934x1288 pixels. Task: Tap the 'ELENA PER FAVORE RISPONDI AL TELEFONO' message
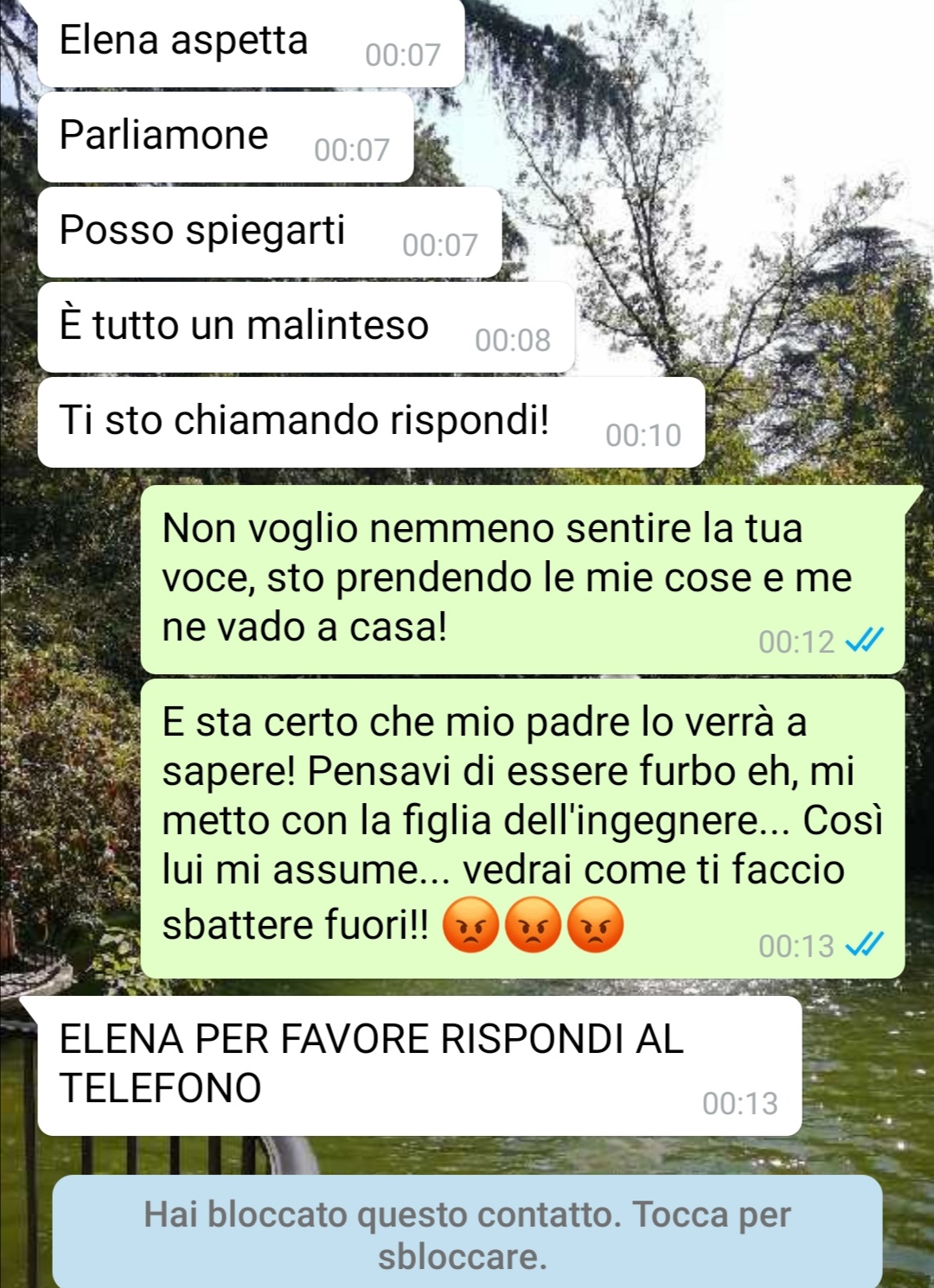[x=419, y=1066]
